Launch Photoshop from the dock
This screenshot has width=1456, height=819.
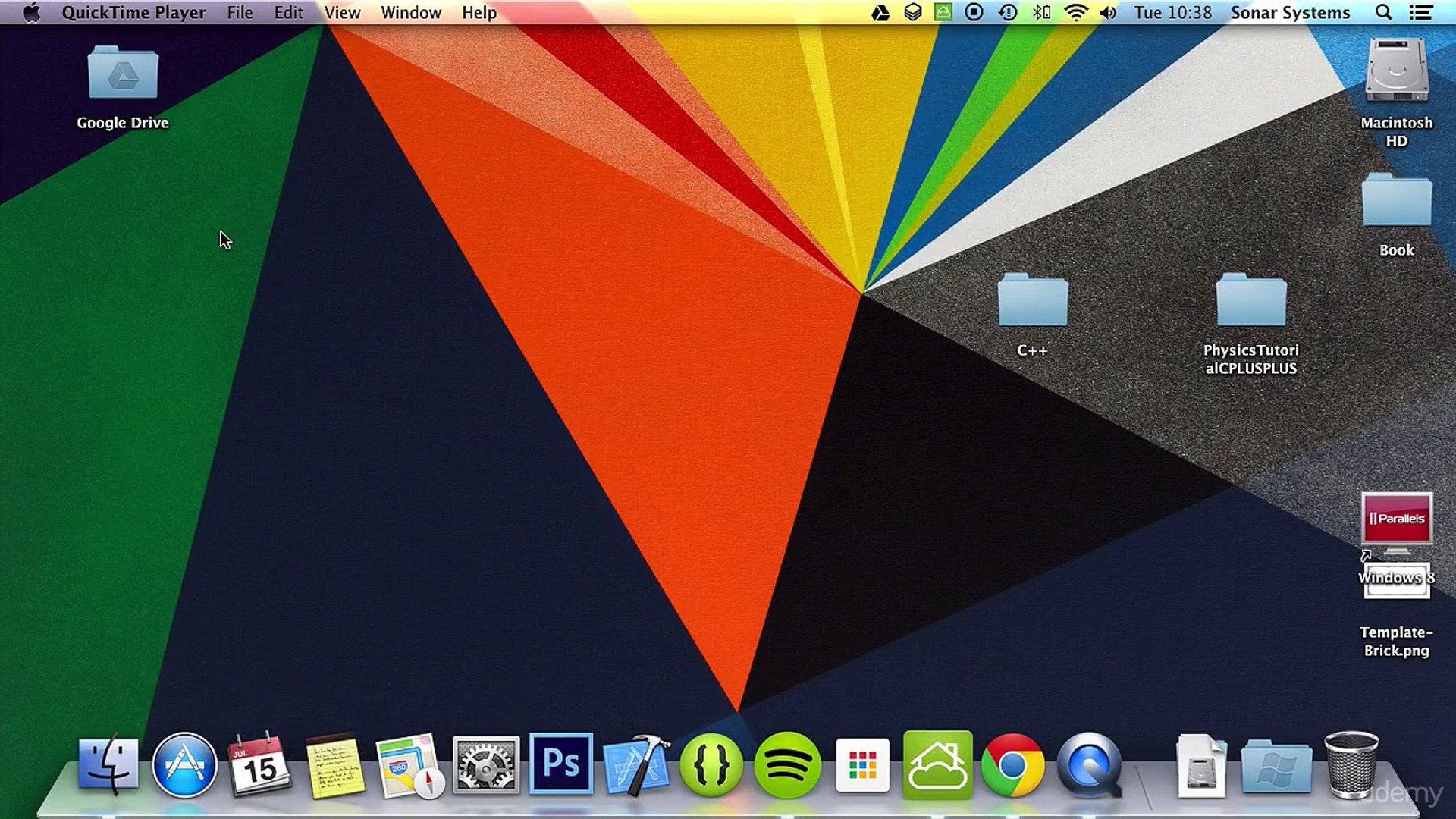[561, 764]
